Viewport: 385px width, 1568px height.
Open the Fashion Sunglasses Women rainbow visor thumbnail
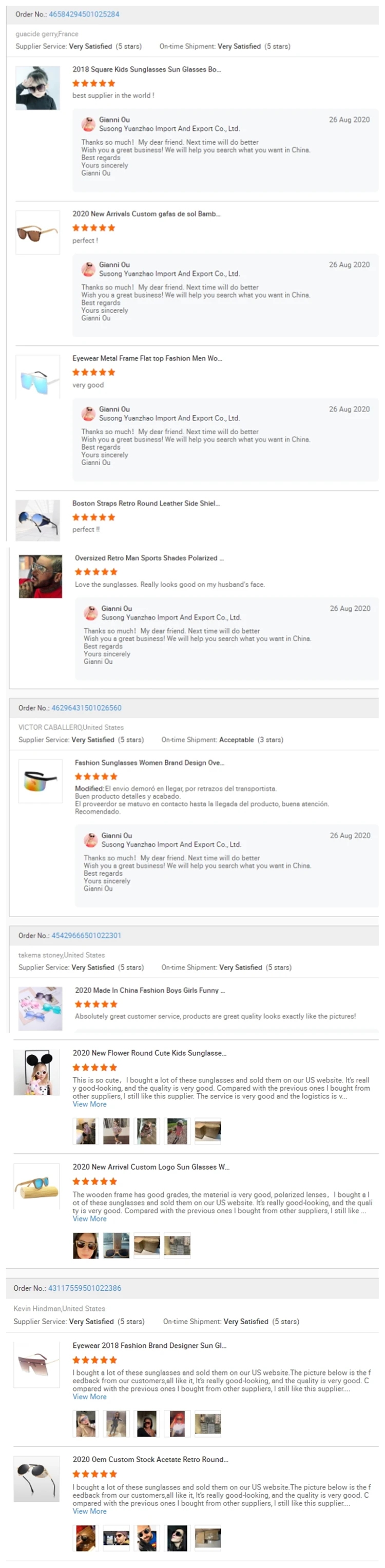pos(40,781)
